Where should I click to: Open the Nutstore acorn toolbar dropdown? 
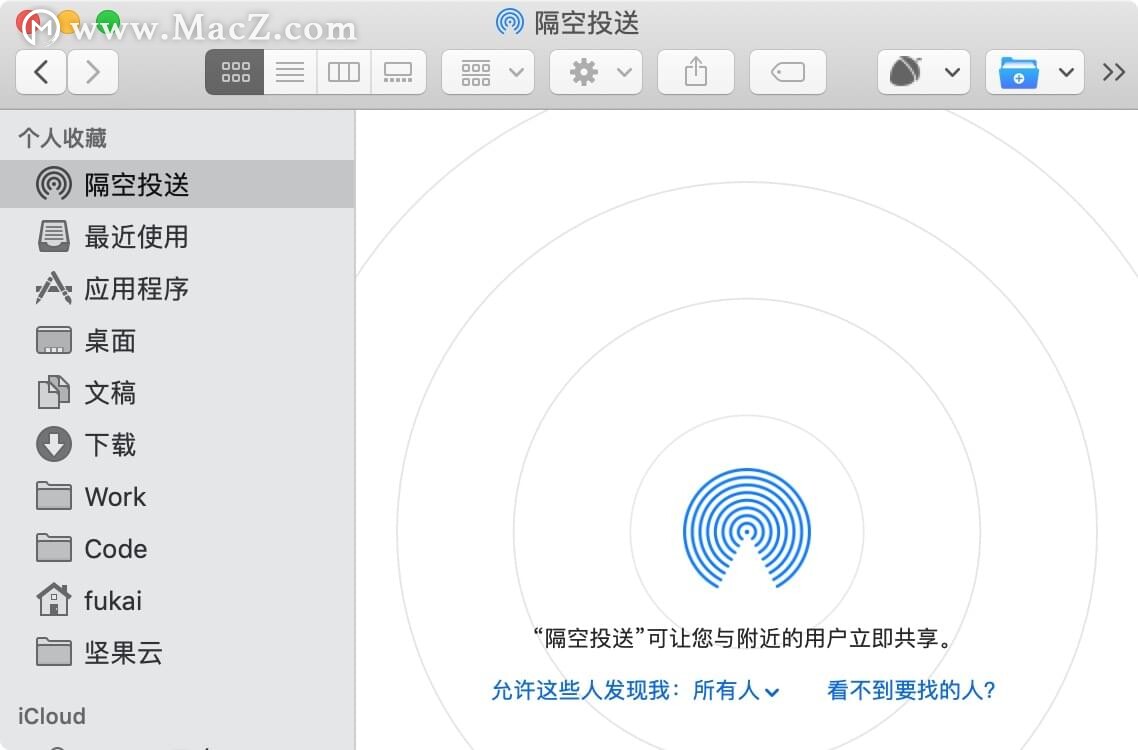923,72
